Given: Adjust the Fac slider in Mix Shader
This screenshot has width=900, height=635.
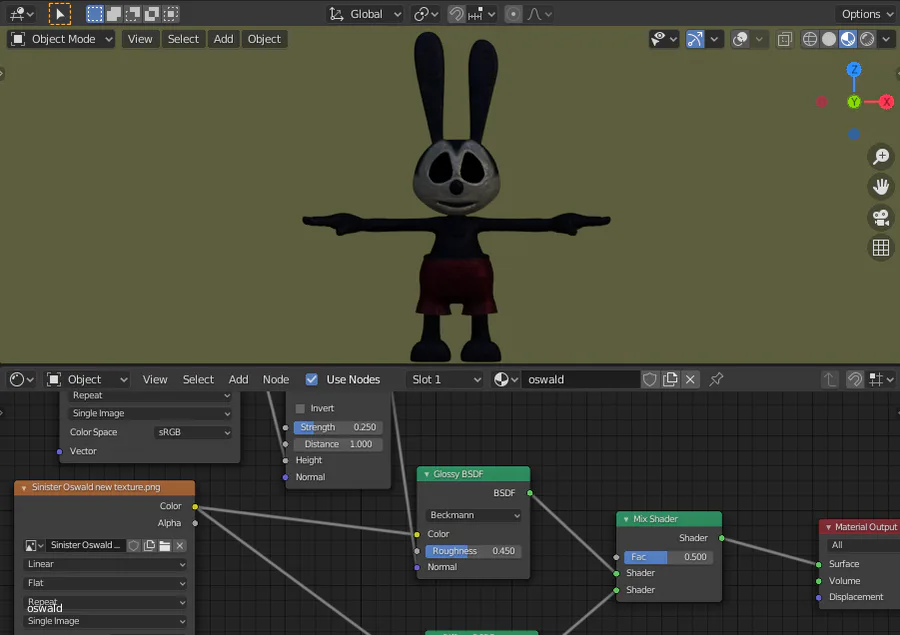Looking at the screenshot, I should click(669, 557).
